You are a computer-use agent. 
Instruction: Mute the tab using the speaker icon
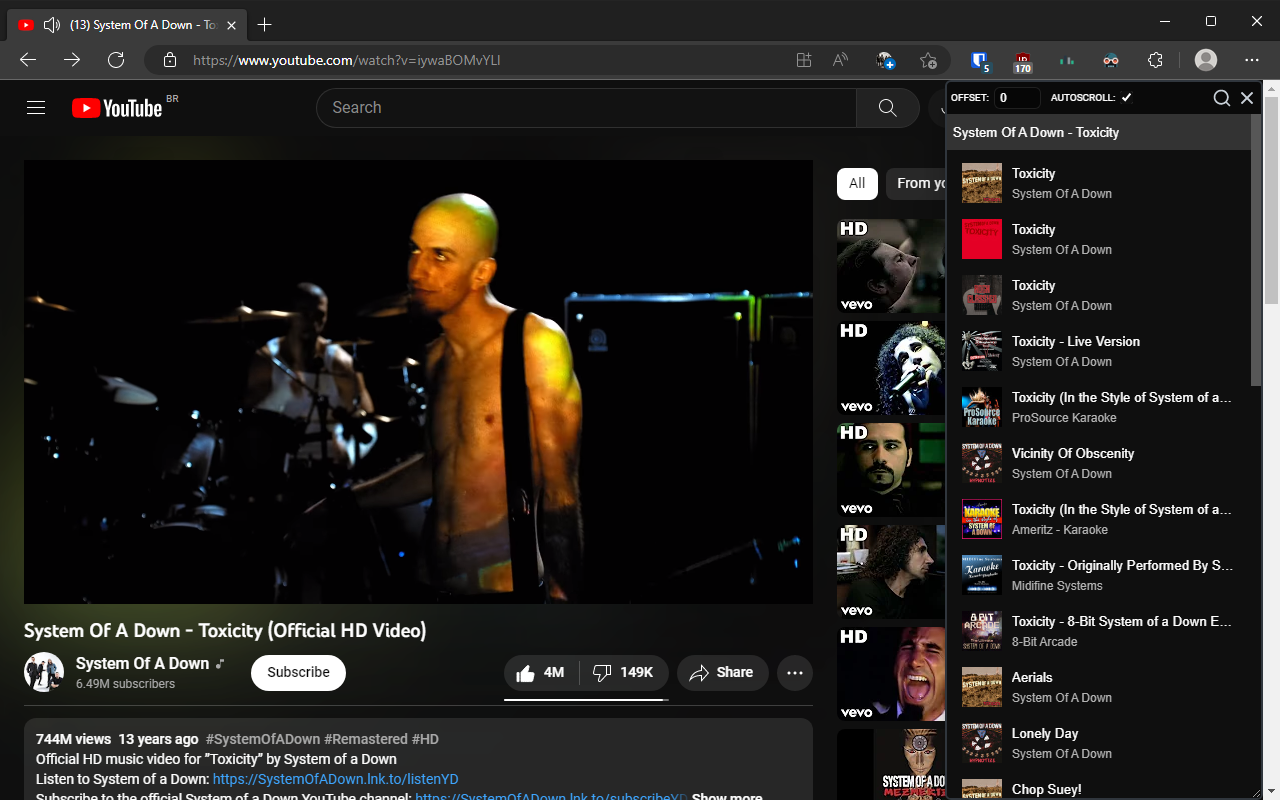point(52,25)
